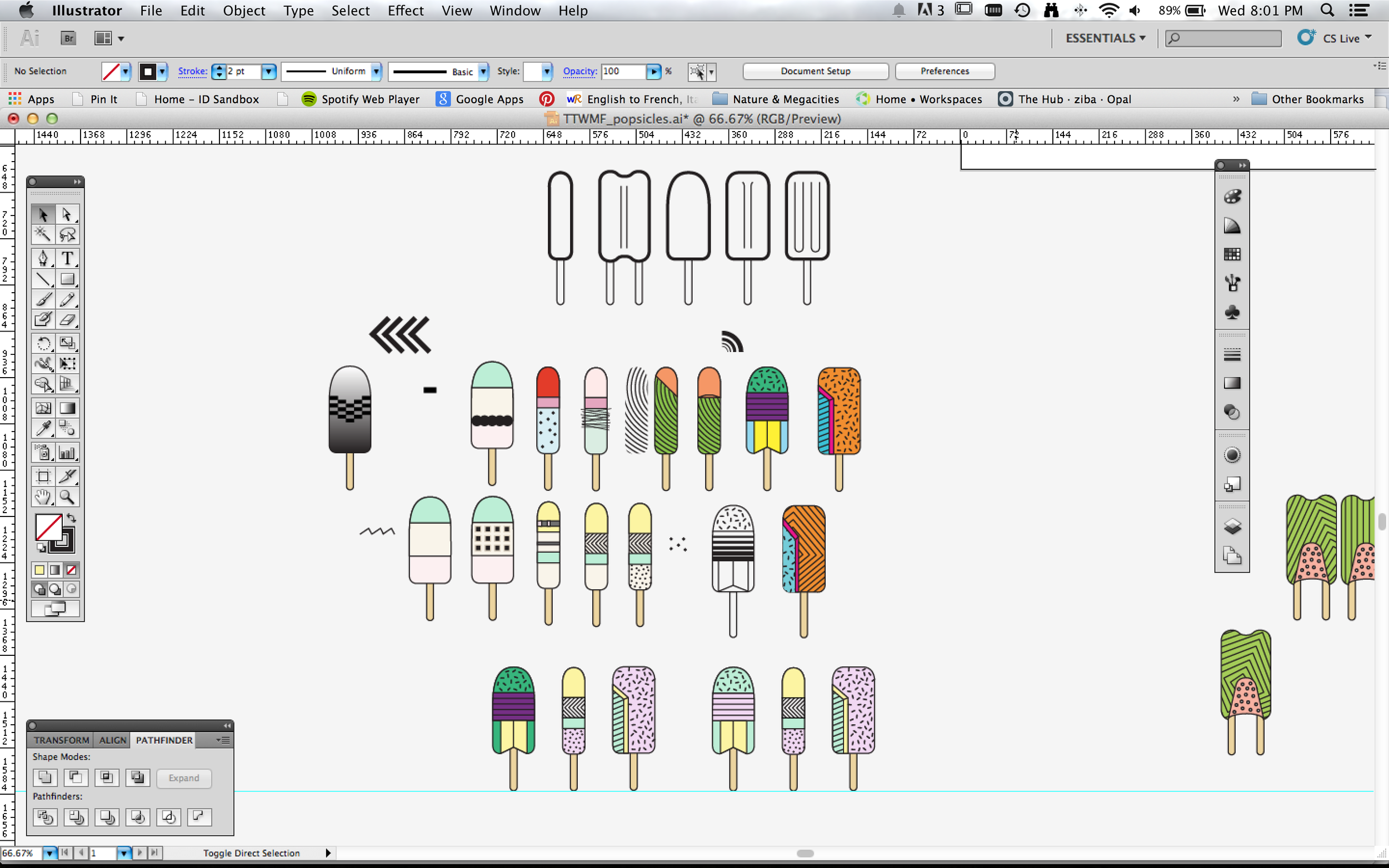Click the Document Setup button
The image size is (1389, 868).
tap(816, 71)
